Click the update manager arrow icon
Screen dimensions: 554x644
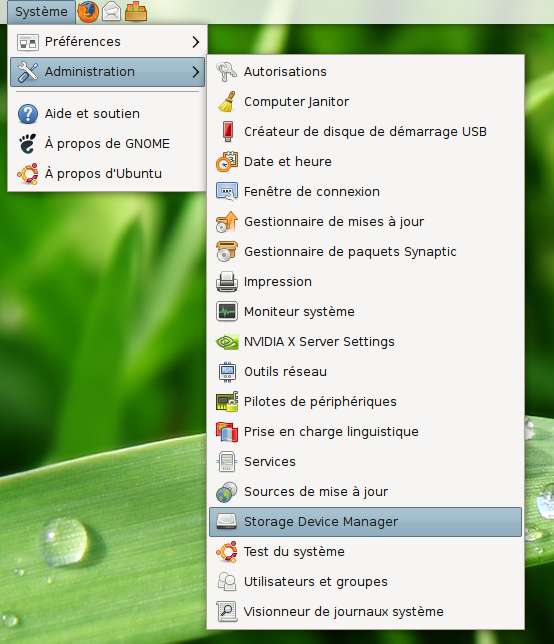[x=227, y=222]
